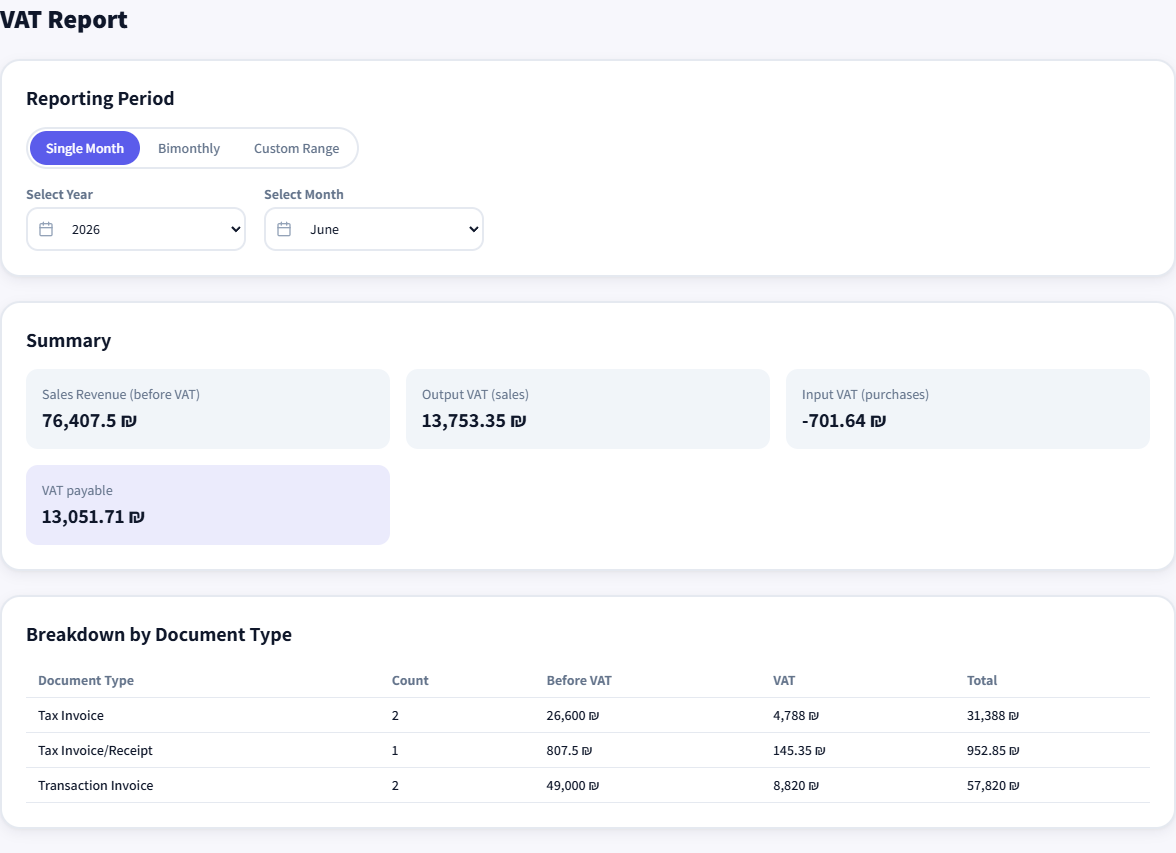1176x853 pixels.
Task: Click the Total column header
Action: click(x=982, y=680)
